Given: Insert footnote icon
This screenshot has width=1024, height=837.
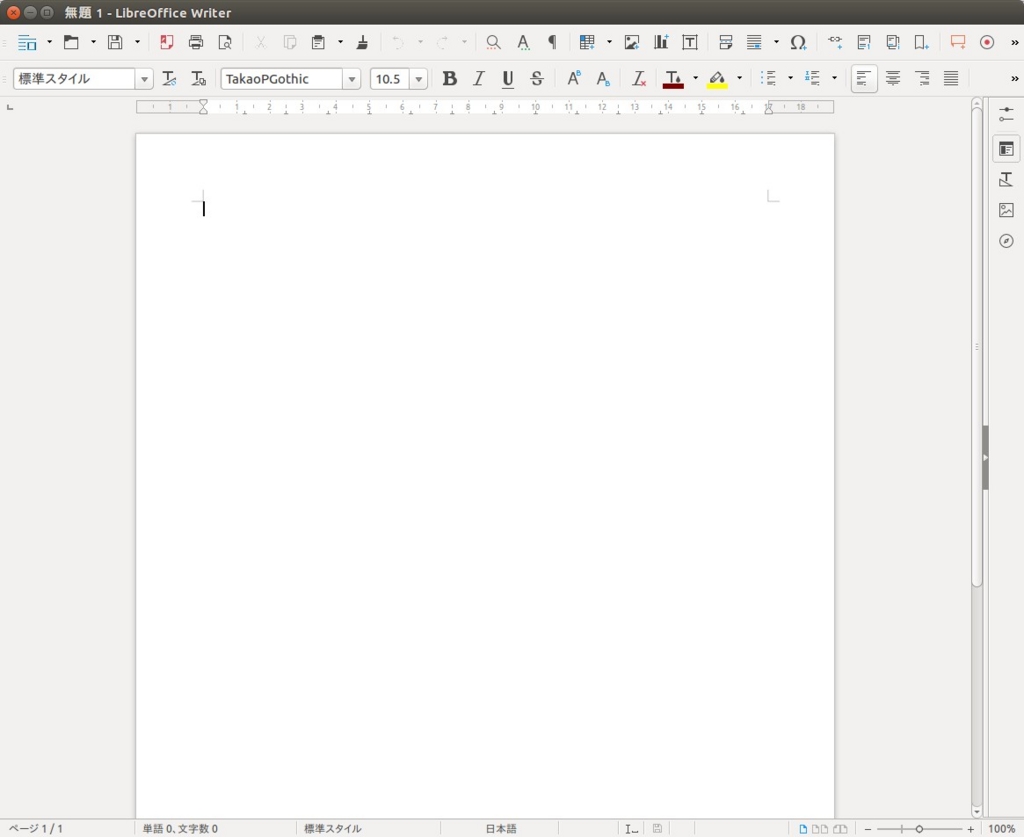Looking at the screenshot, I should tap(864, 42).
